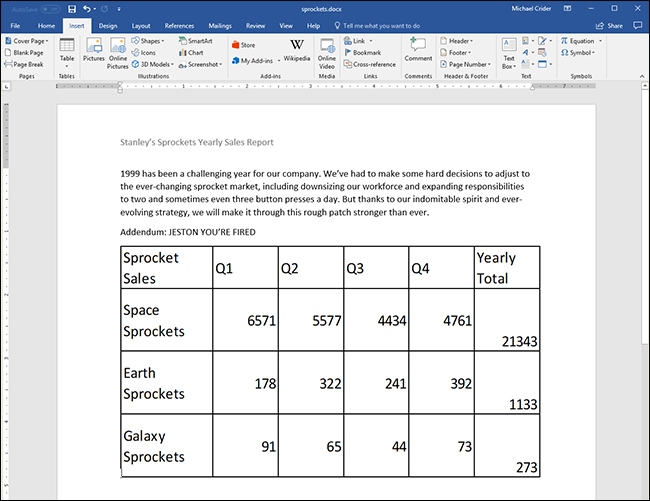Screen dimensions: 650x501
Task: Click the Store add-ins button
Action: pos(244,45)
